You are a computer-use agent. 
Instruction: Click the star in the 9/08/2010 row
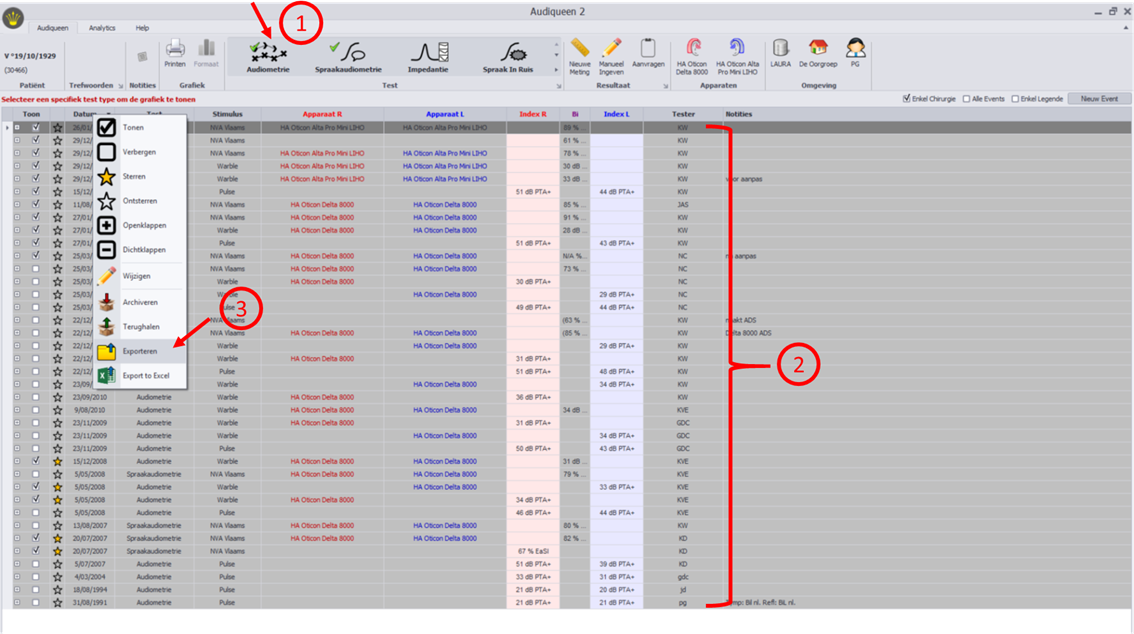coord(57,410)
